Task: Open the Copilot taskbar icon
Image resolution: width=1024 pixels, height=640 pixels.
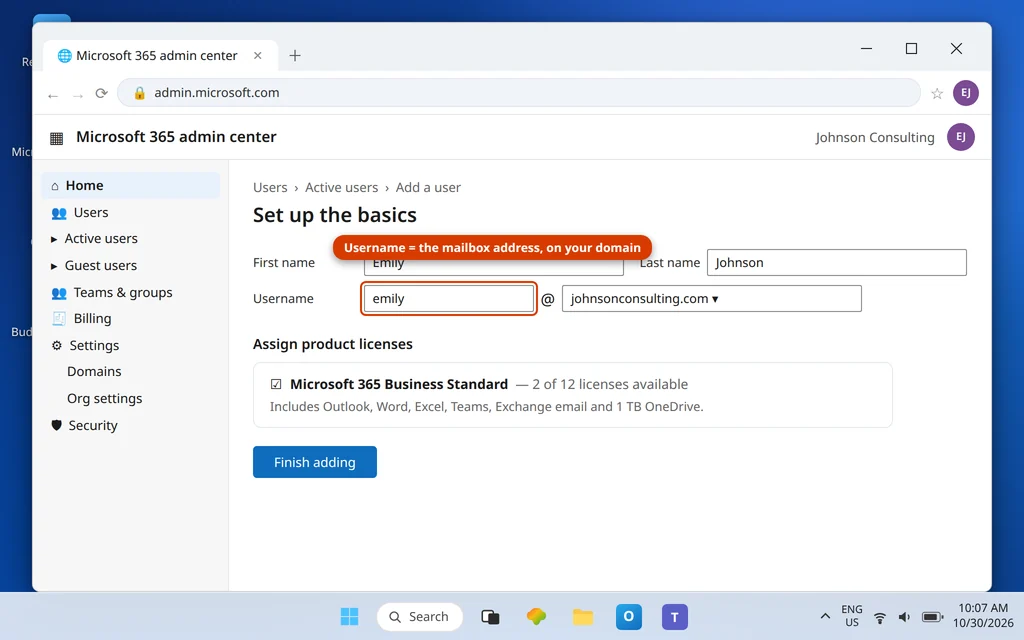Action: pos(536,616)
